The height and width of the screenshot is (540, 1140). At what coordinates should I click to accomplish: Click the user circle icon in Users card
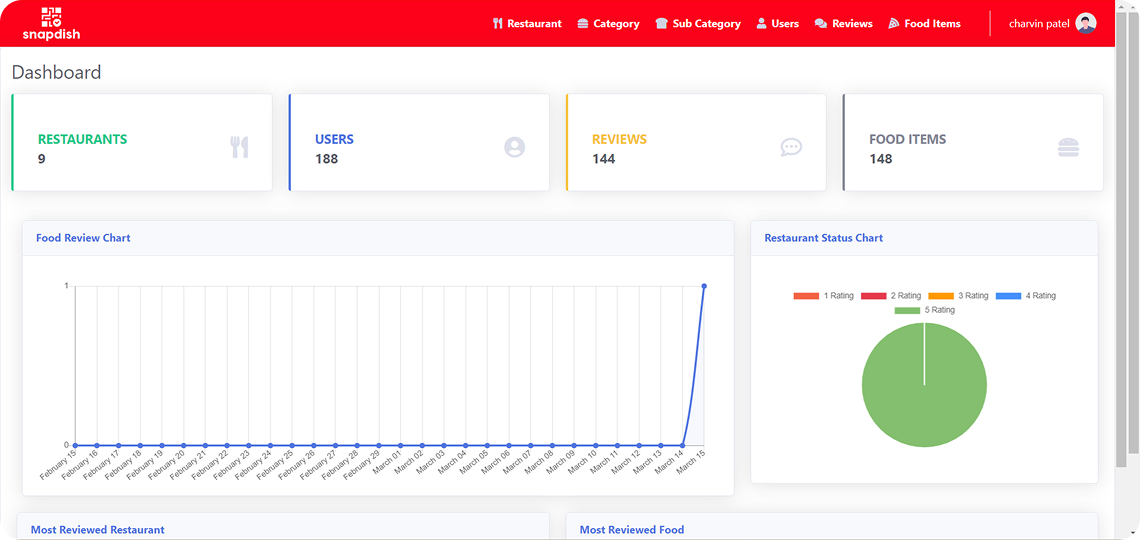(x=514, y=148)
